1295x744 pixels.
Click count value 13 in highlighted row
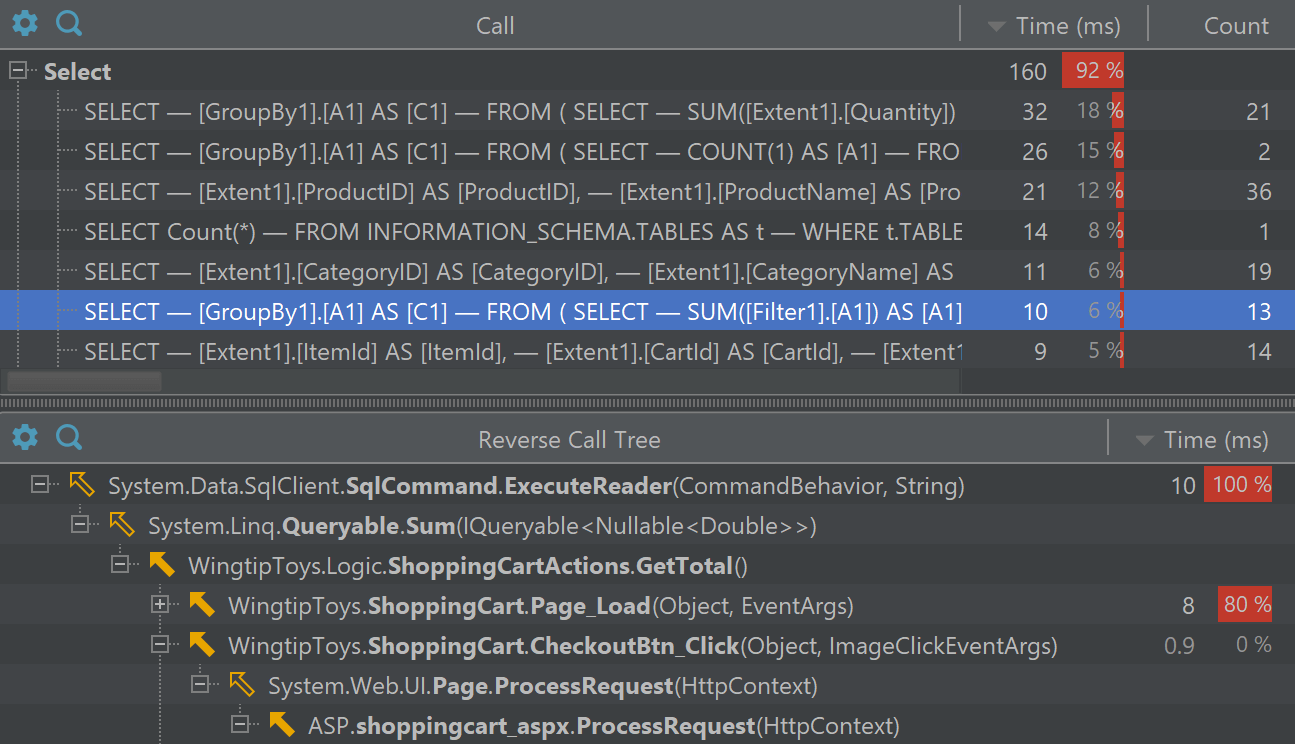tap(1258, 312)
